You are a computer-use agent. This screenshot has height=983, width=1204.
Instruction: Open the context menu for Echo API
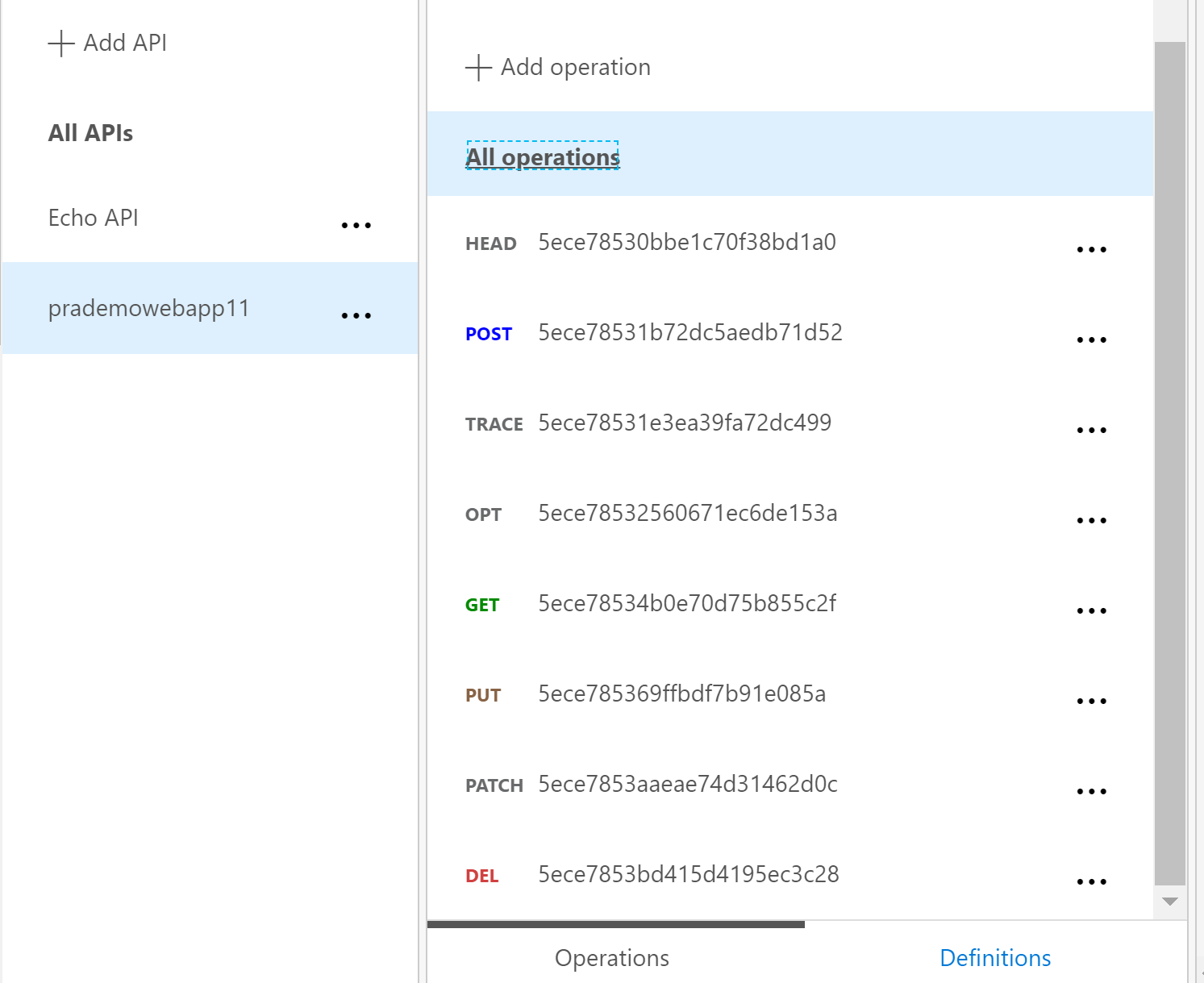pos(356,224)
